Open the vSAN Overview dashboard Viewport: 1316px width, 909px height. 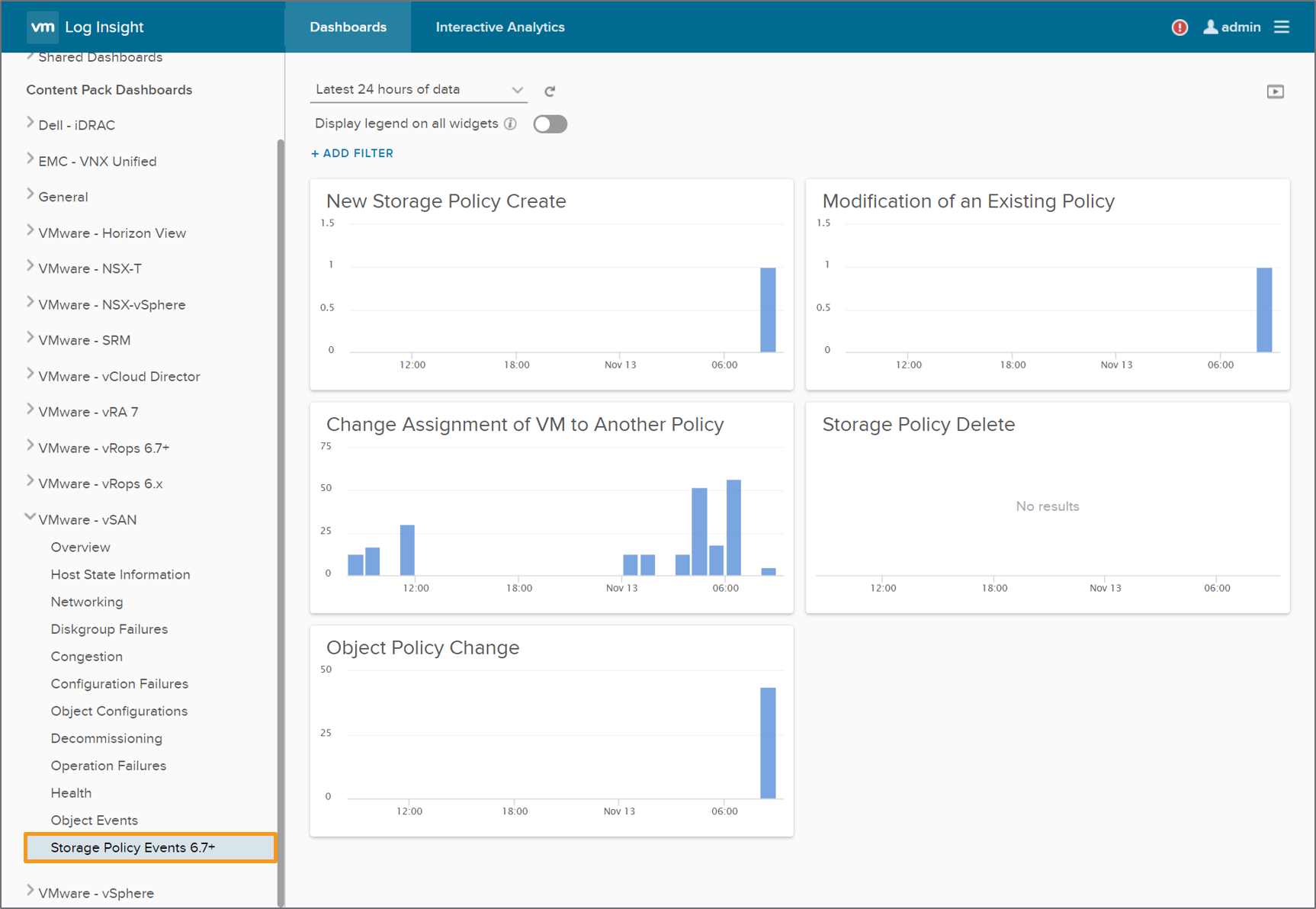(80, 548)
